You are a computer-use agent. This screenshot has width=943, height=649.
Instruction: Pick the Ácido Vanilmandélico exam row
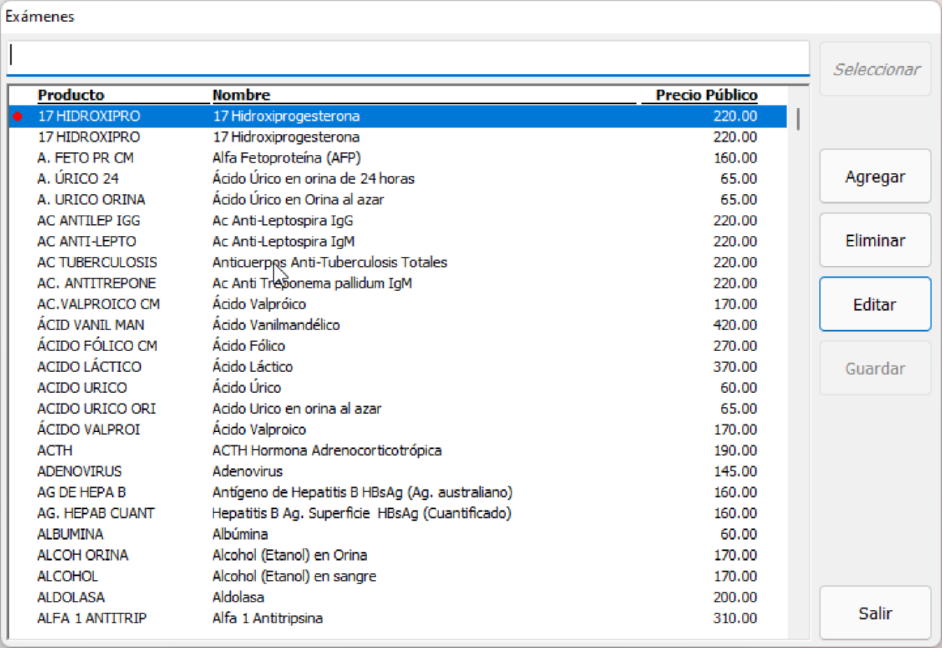(x=276, y=325)
